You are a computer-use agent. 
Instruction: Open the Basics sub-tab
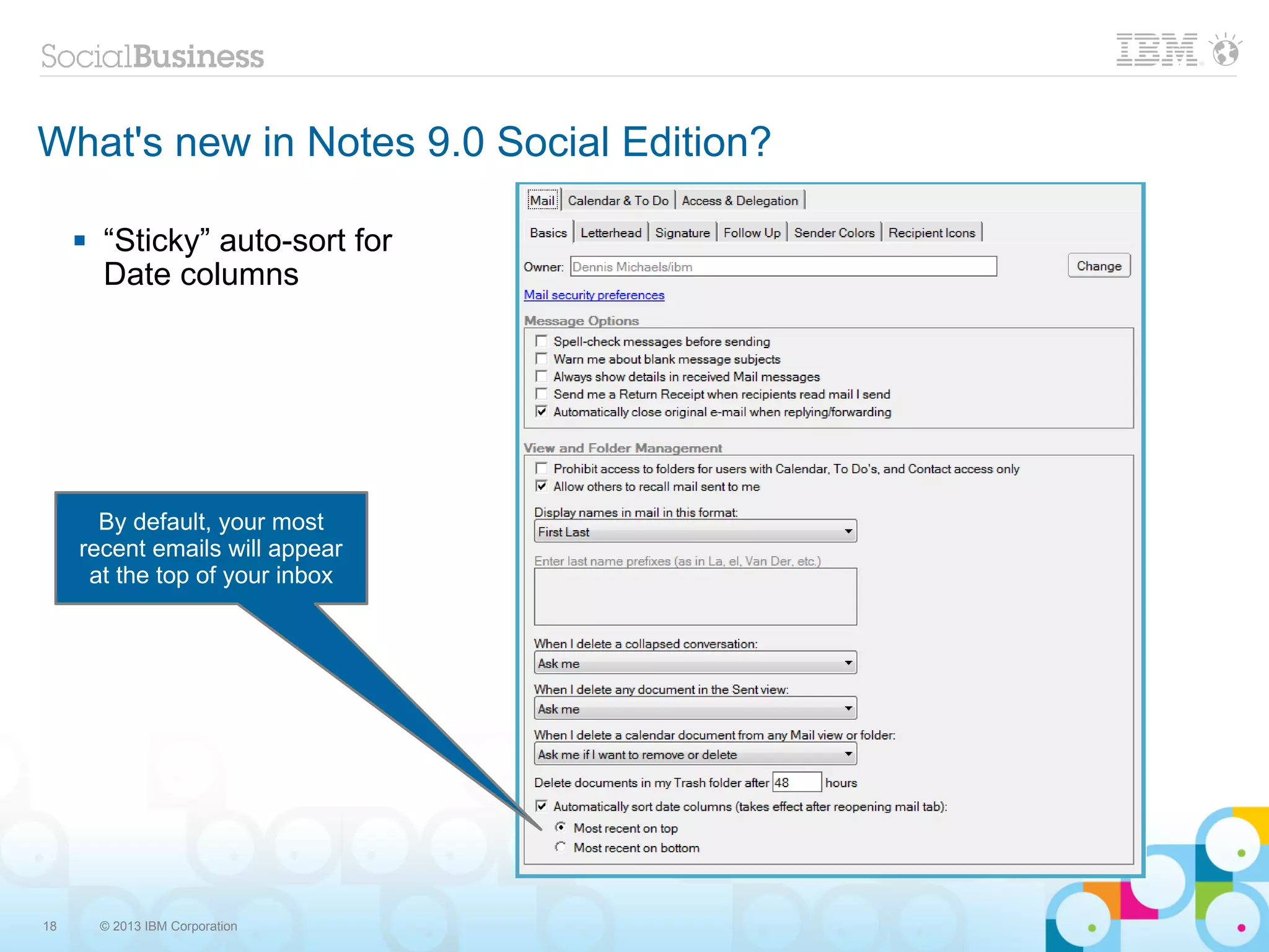coord(548,233)
